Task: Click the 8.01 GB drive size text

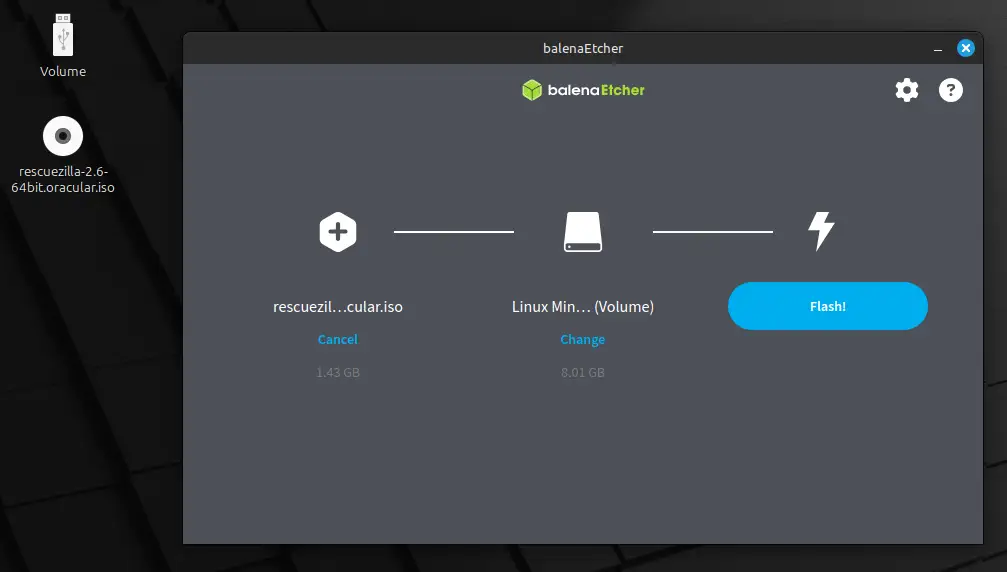Action: [x=582, y=372]
